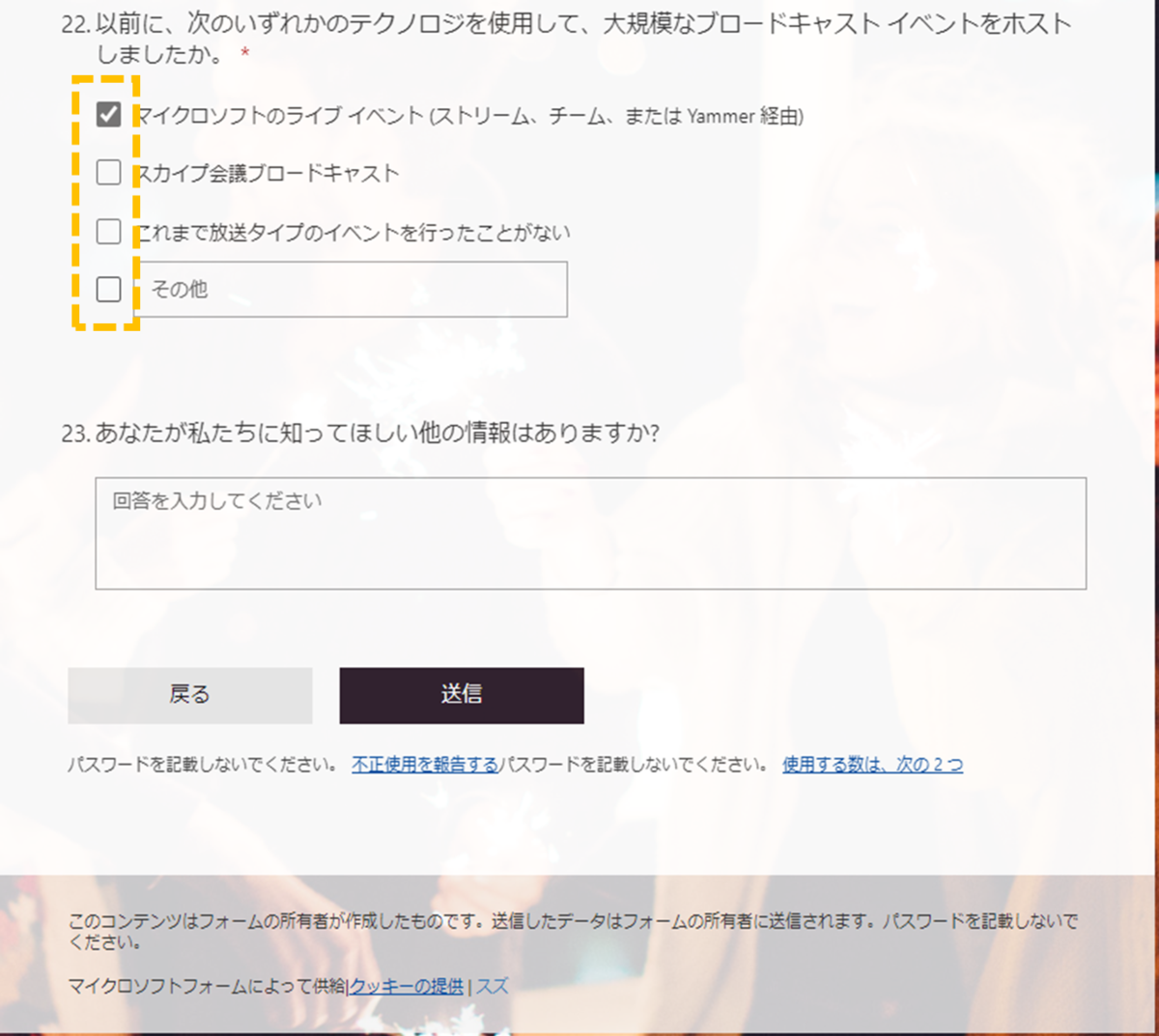Click the このコンテンツはフォームの所有者が作成 disclaimer text
Screen dimensions: 1159x1036
(x=573, y=932)
